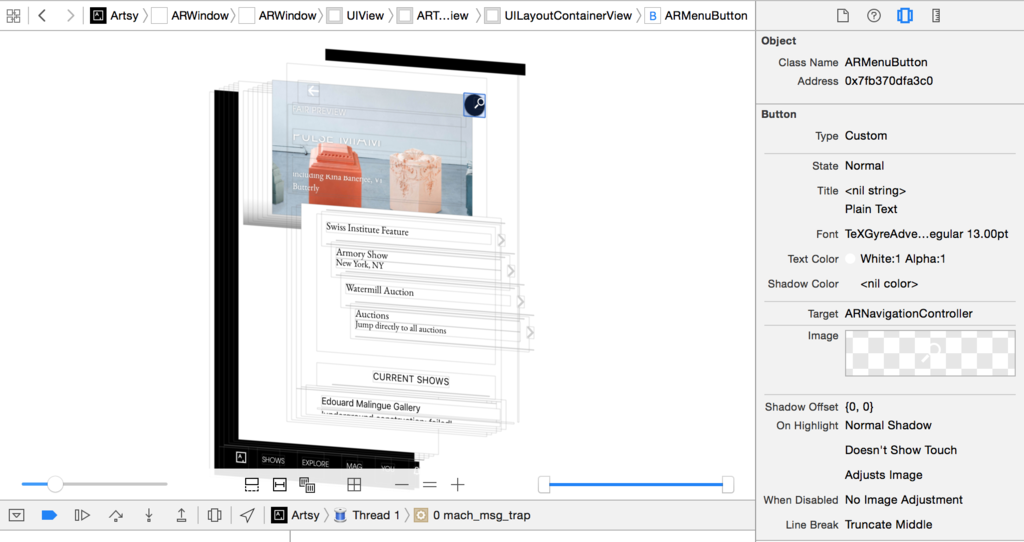
Task: Select Watermill Auction row
Action: (379, 290)
